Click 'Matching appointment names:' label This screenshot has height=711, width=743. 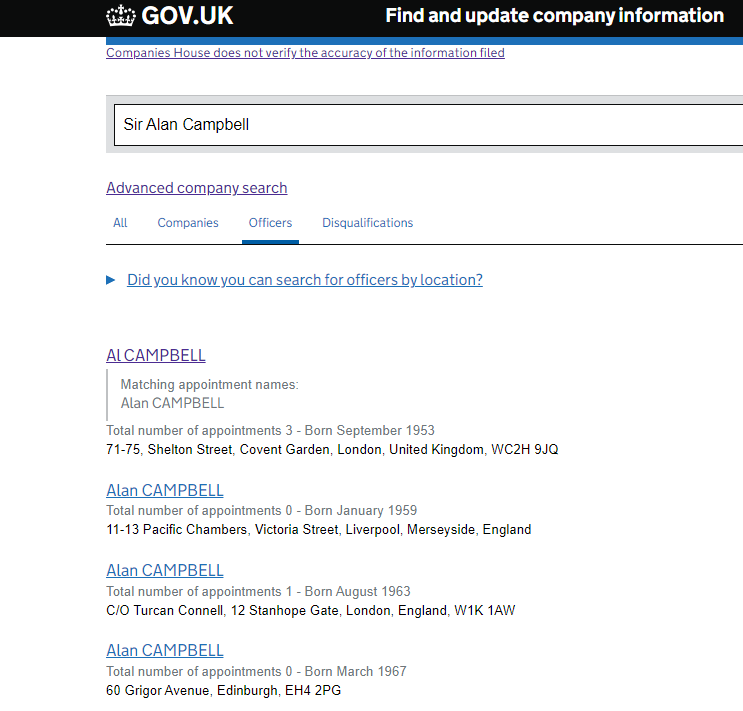point(209,384)
